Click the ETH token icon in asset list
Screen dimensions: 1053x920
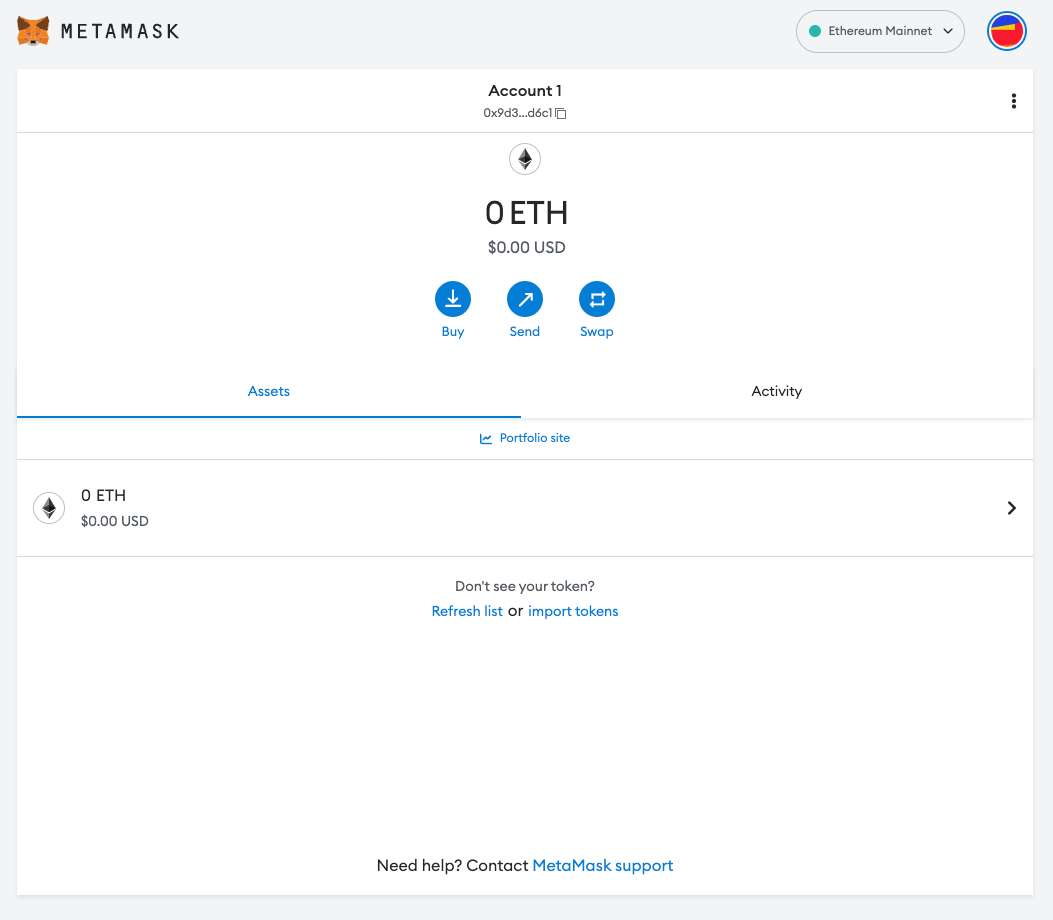tap(49, 508)
